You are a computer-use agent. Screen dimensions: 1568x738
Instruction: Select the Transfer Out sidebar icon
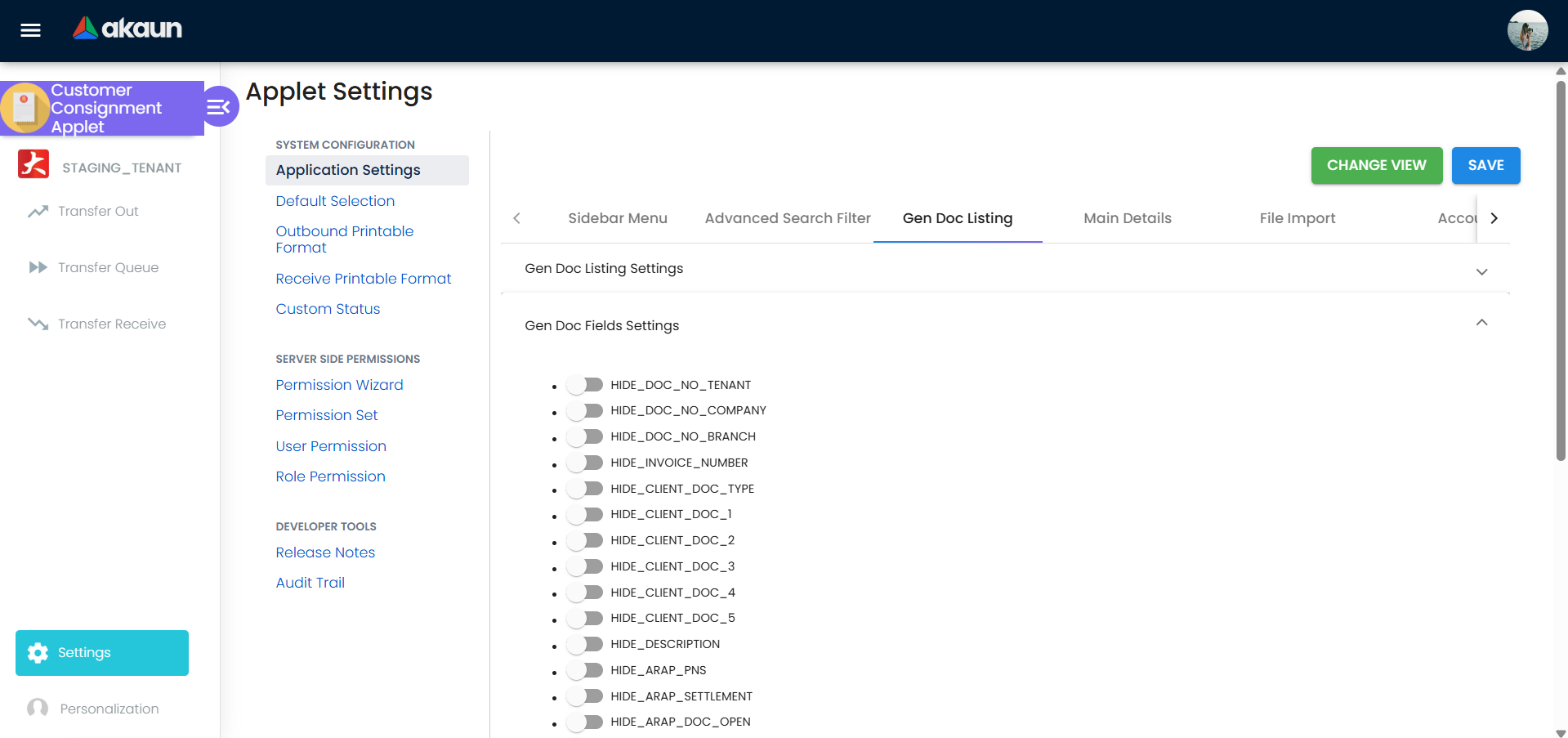38,211
